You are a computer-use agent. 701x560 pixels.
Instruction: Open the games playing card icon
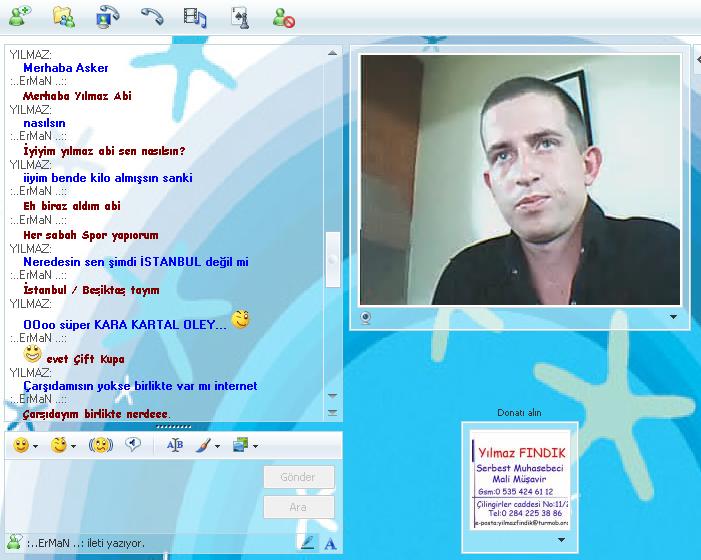(x=240, y=16)
